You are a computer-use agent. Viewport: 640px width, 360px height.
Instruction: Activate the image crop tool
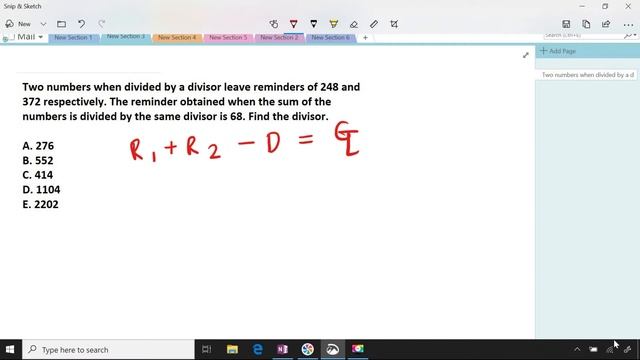pyautogui.click(x=394, y=24)
